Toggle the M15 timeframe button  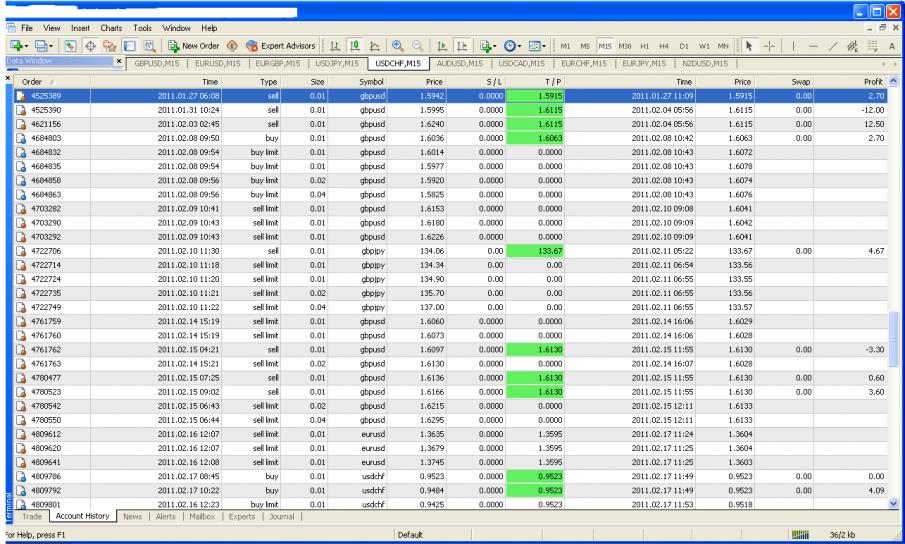[604, 46]
